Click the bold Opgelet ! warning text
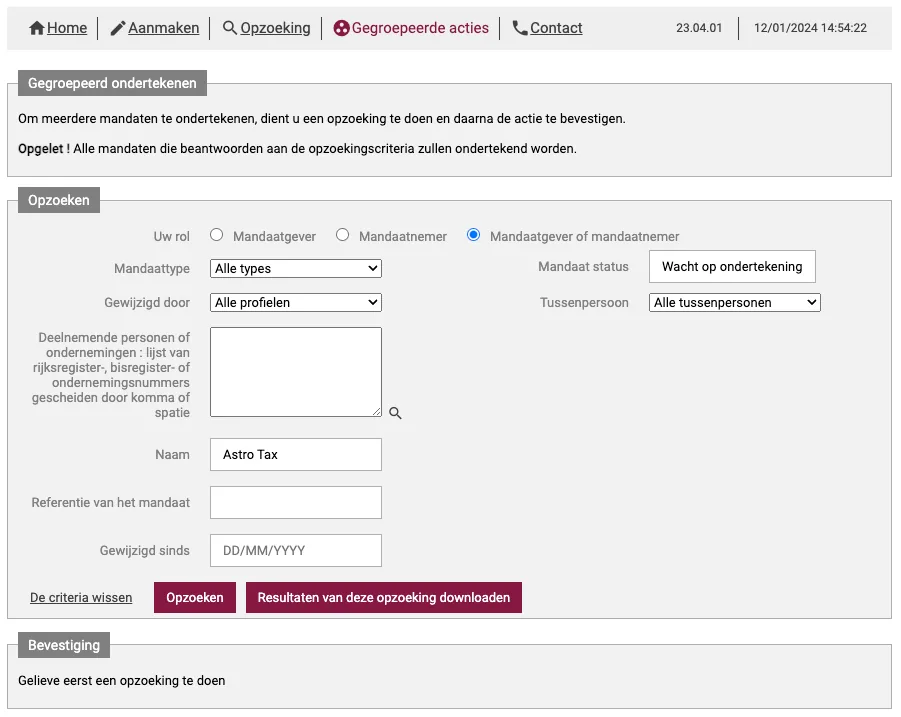Viewport: 901px width, 717px height. click(44, 149)
